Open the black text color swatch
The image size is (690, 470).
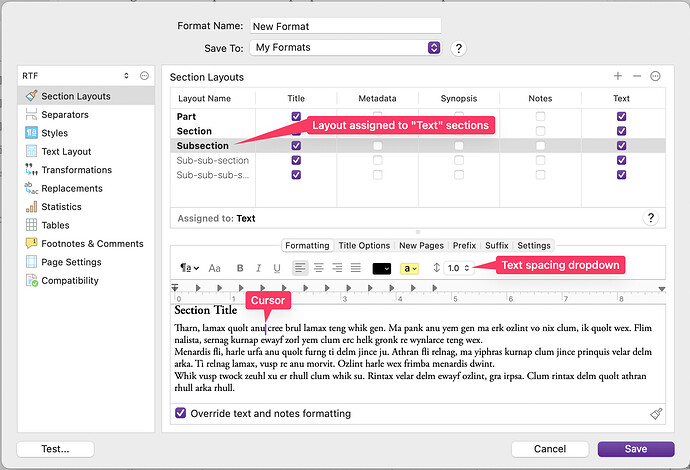point(382,268)
